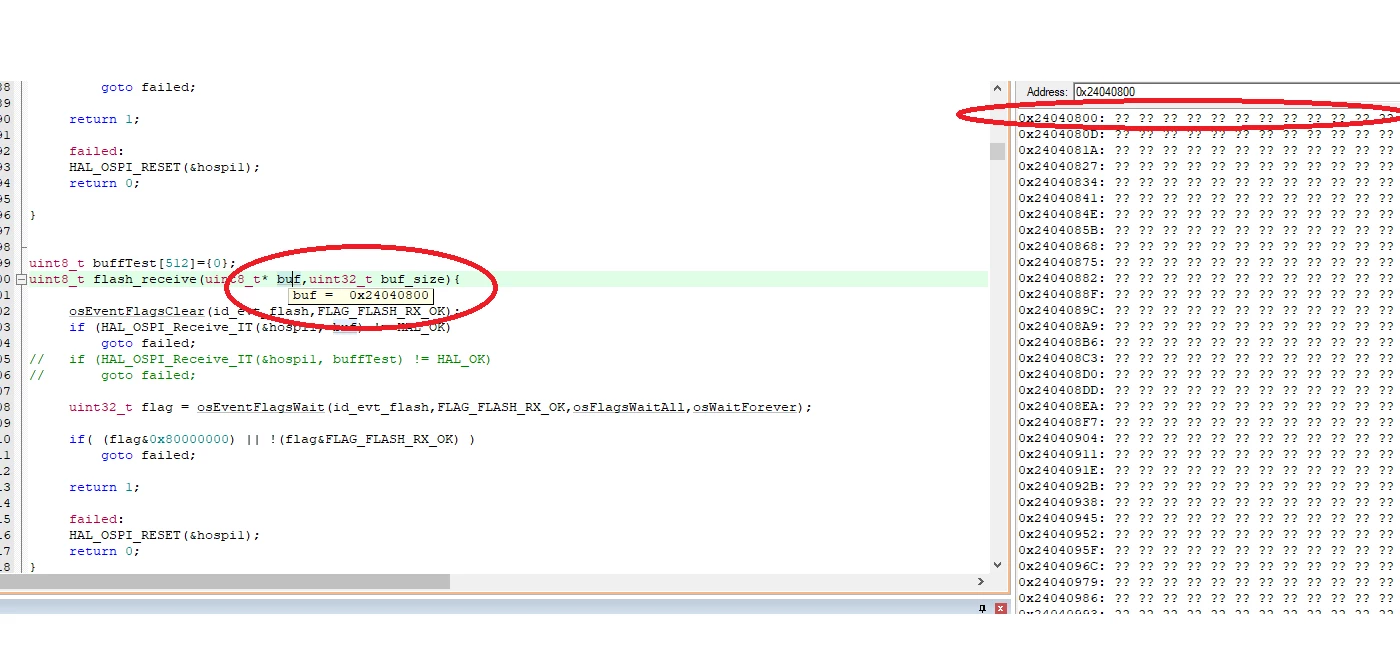Select memory row 0x240408B6
This screenshot has height=648, width=1400.
[1207, 342]
